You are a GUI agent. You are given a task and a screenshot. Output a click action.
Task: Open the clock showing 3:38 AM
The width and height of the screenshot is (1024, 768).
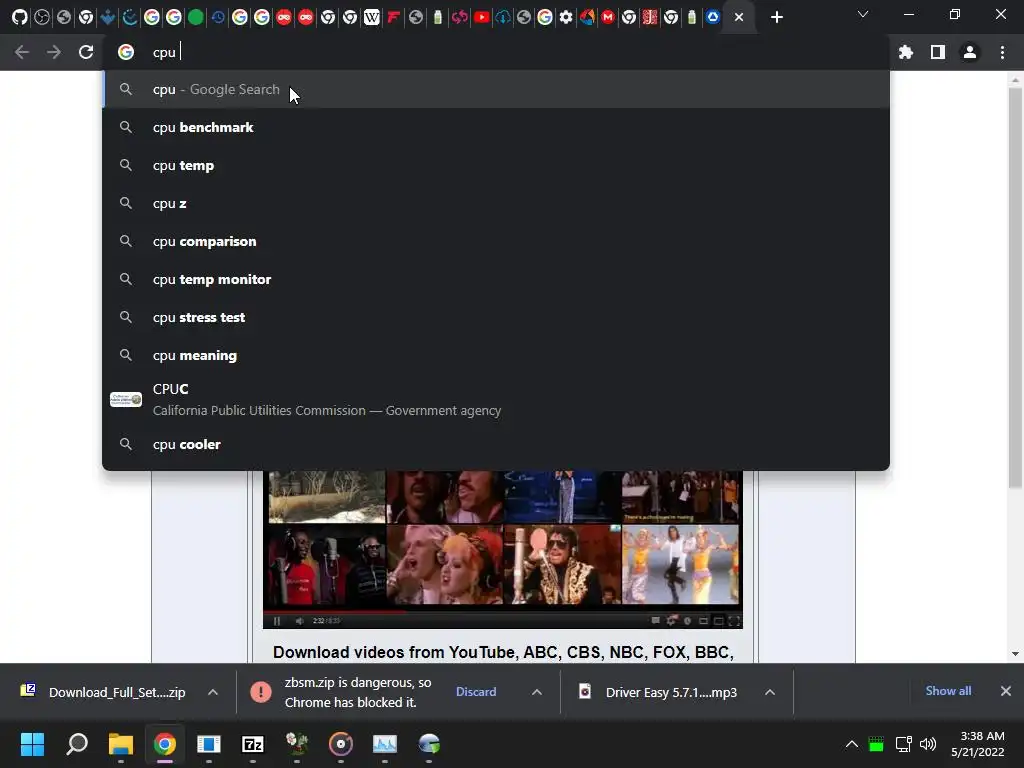(x=978, y=744)
